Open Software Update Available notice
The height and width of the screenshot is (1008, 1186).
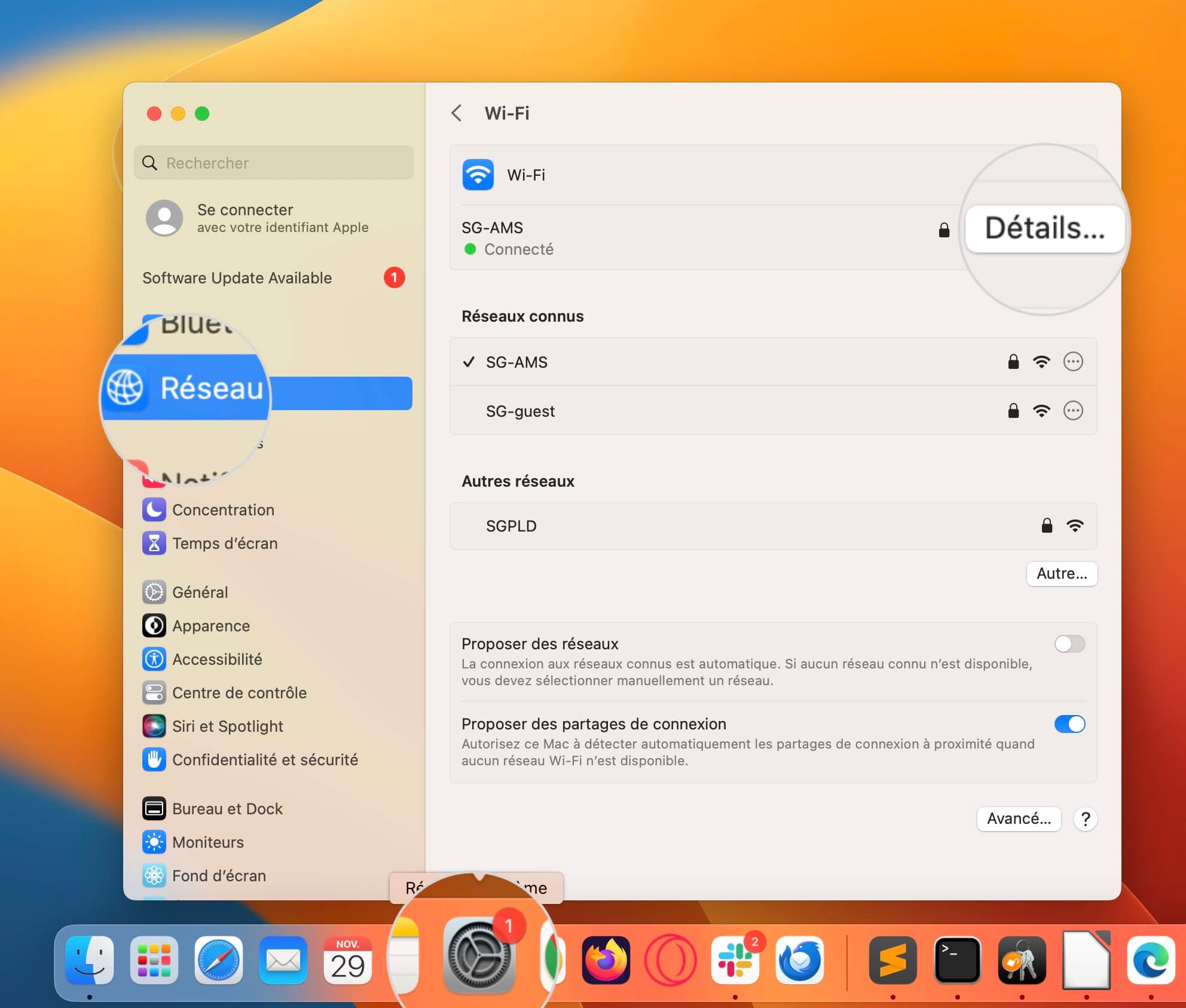(x=274, y=277)
